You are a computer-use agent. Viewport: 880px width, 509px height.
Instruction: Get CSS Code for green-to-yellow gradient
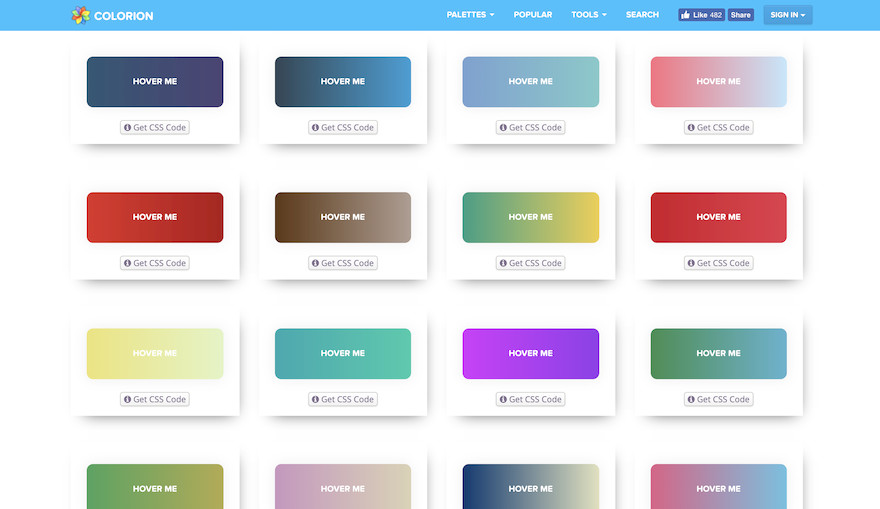531,264
